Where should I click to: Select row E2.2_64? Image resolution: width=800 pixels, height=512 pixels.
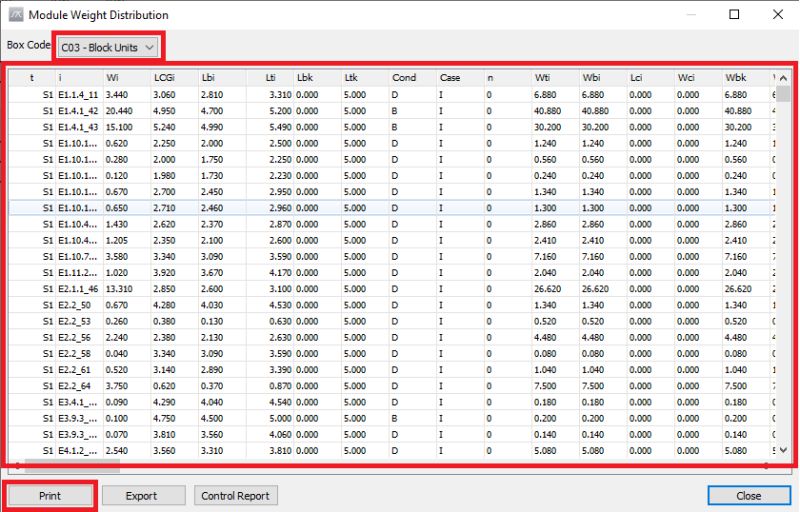[x=392, y=386]
